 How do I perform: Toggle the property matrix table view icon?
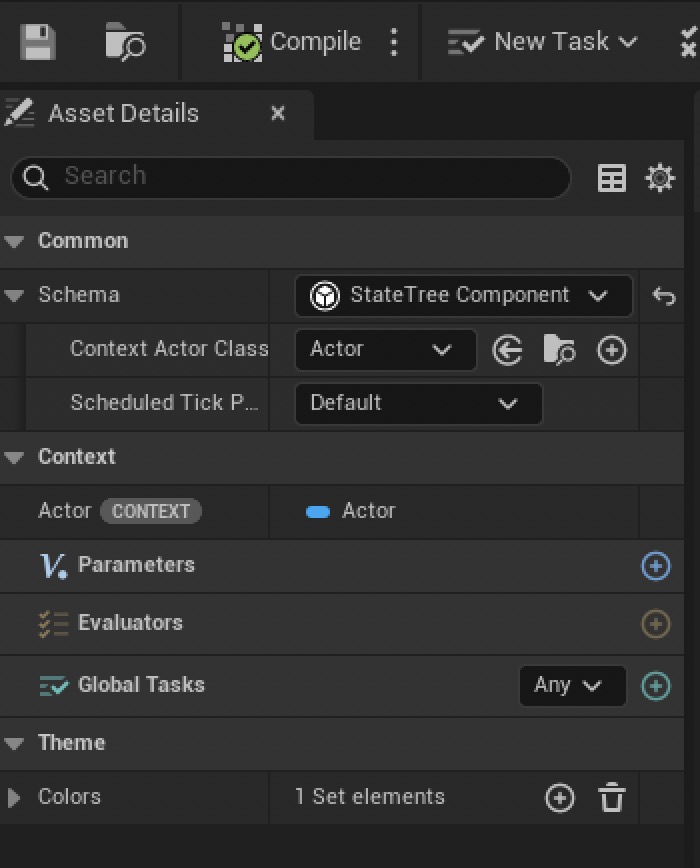(611, 178)
